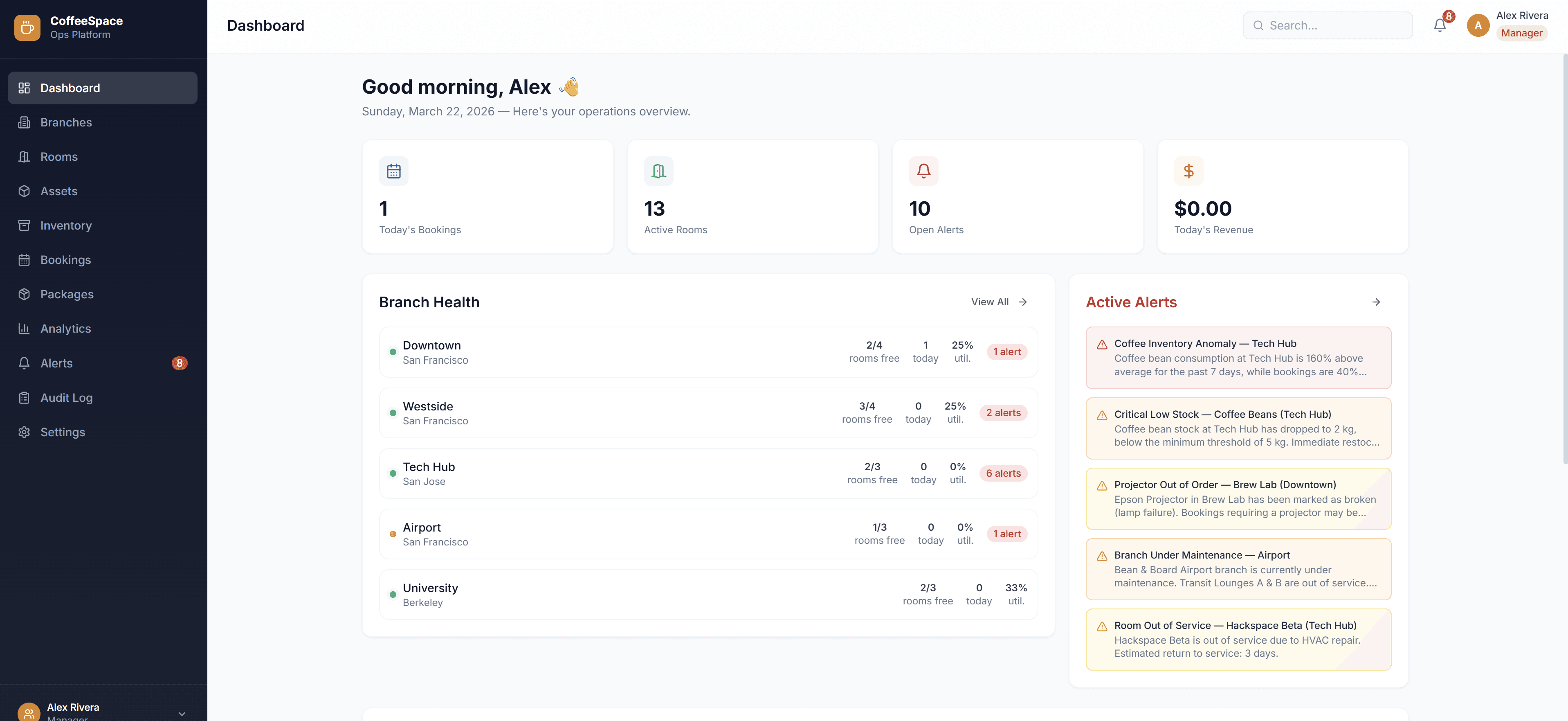Click the dollar icon on Today's Revenue card

point(1189,171)
